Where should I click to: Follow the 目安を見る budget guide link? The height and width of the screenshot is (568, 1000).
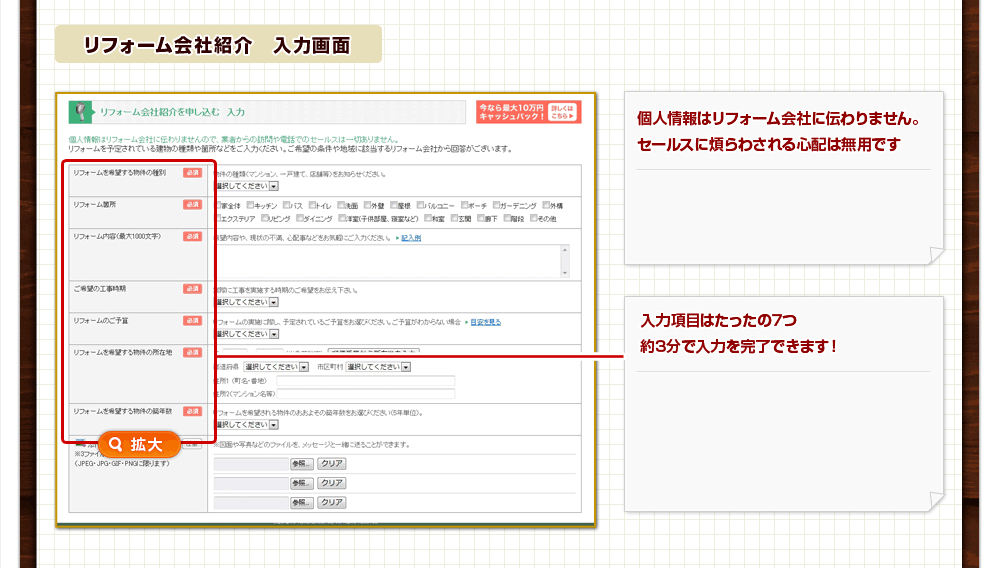click(x=486, y=322)
